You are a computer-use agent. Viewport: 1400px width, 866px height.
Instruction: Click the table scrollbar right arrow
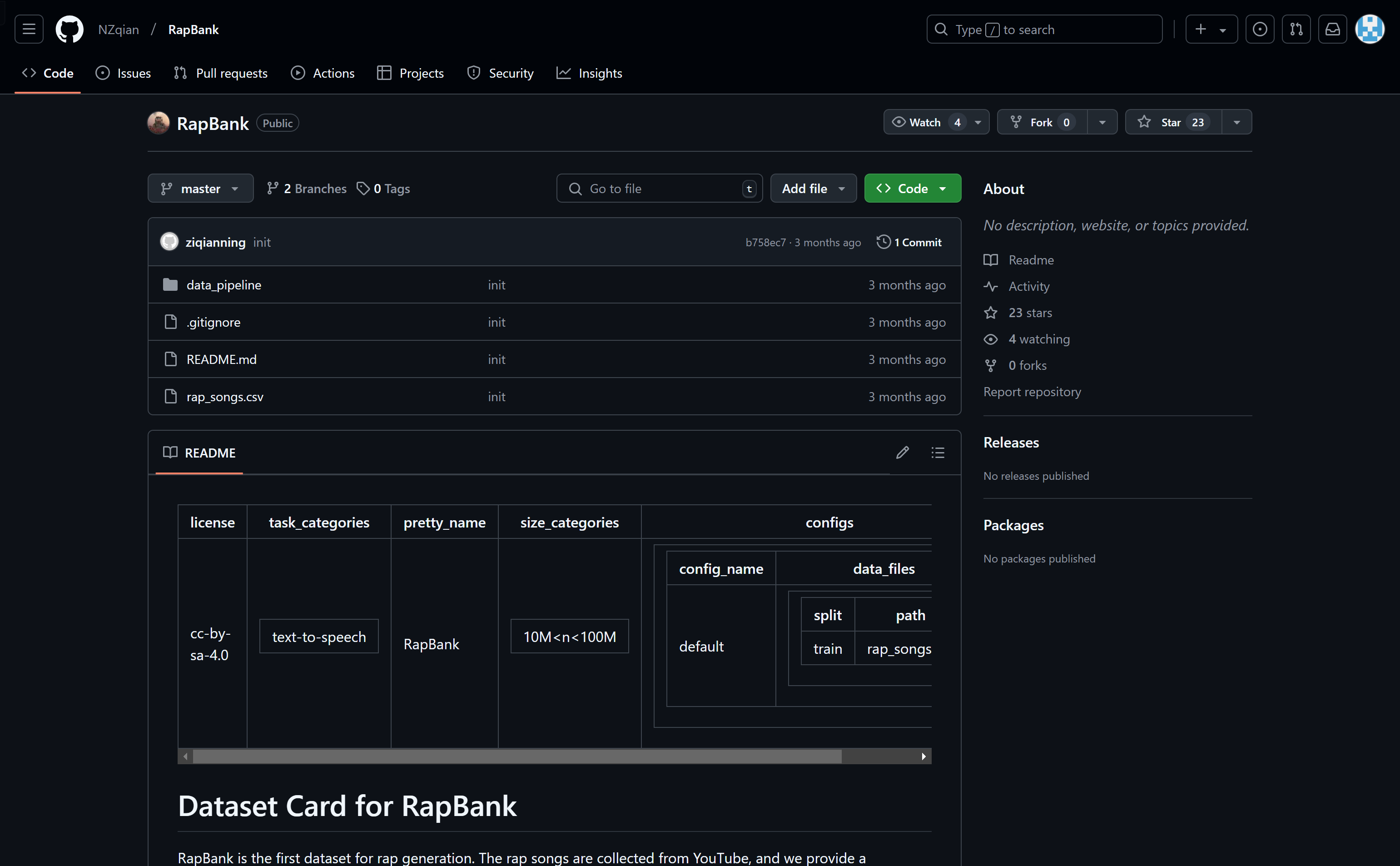pyautogui.click(x=923, y=756)
